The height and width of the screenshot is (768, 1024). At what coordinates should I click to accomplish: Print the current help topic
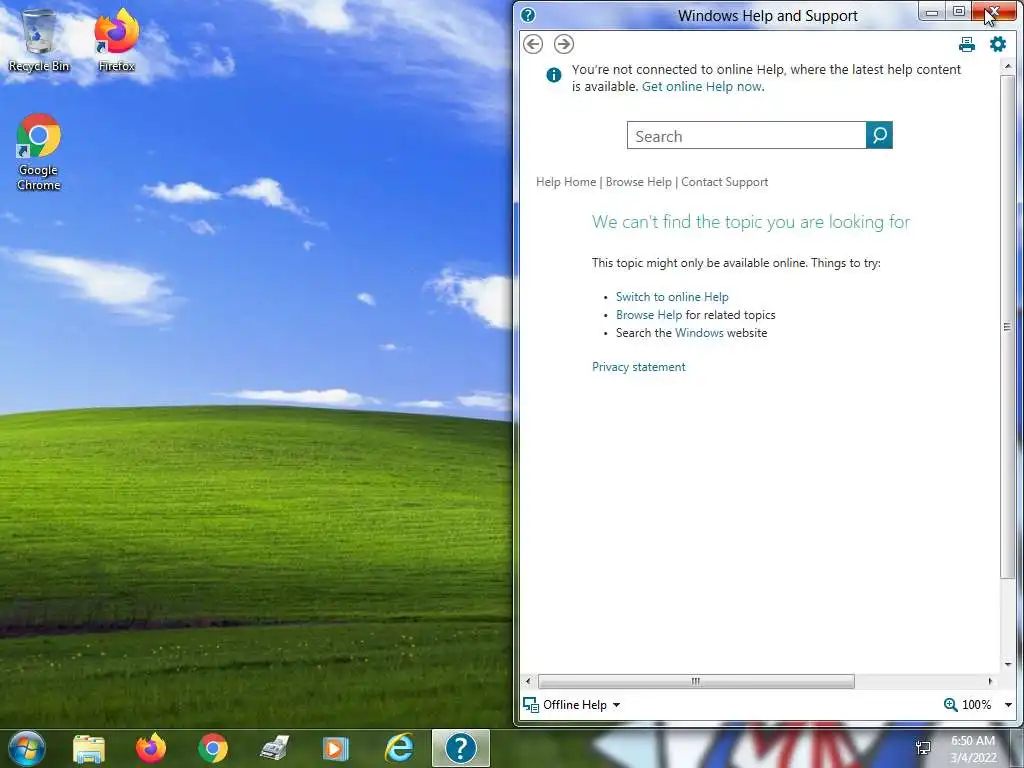[x=967, y=44]
